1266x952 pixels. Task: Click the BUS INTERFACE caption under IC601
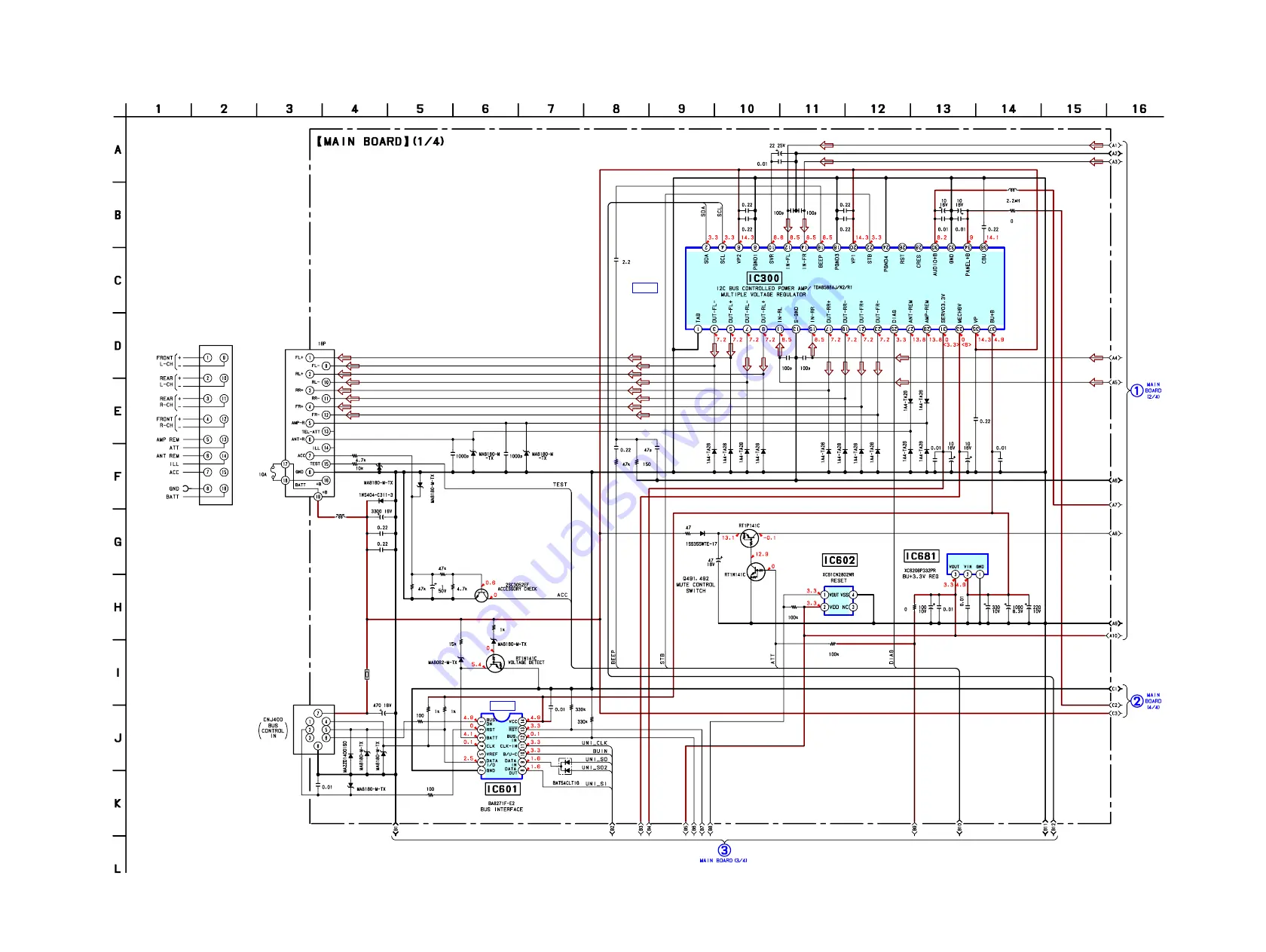click(x=502, y=810)
